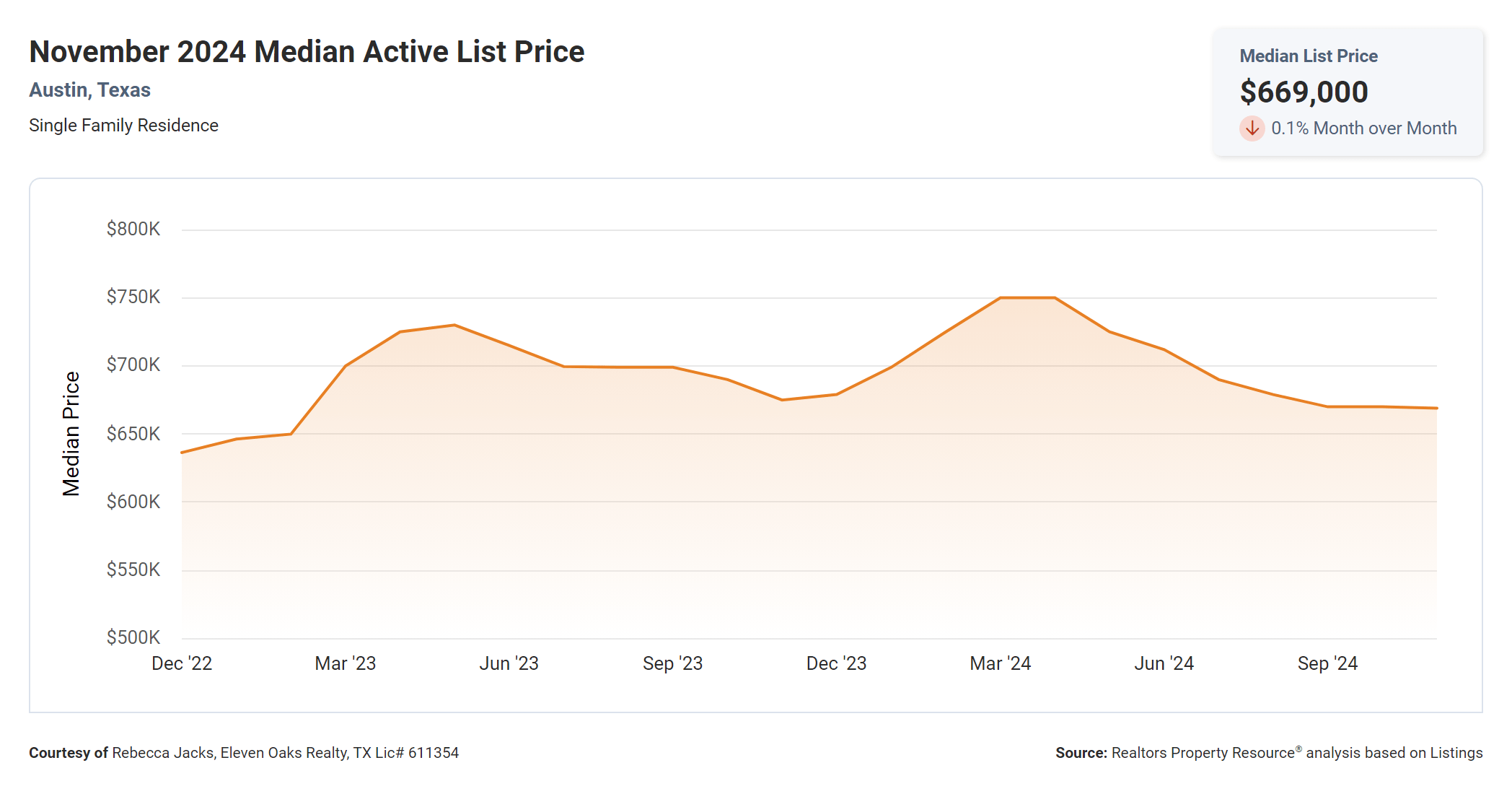The height and width of the screenshot is (794, 1512).
Task: Click the $650K y-axis label
Action: (x=133, y=434)
